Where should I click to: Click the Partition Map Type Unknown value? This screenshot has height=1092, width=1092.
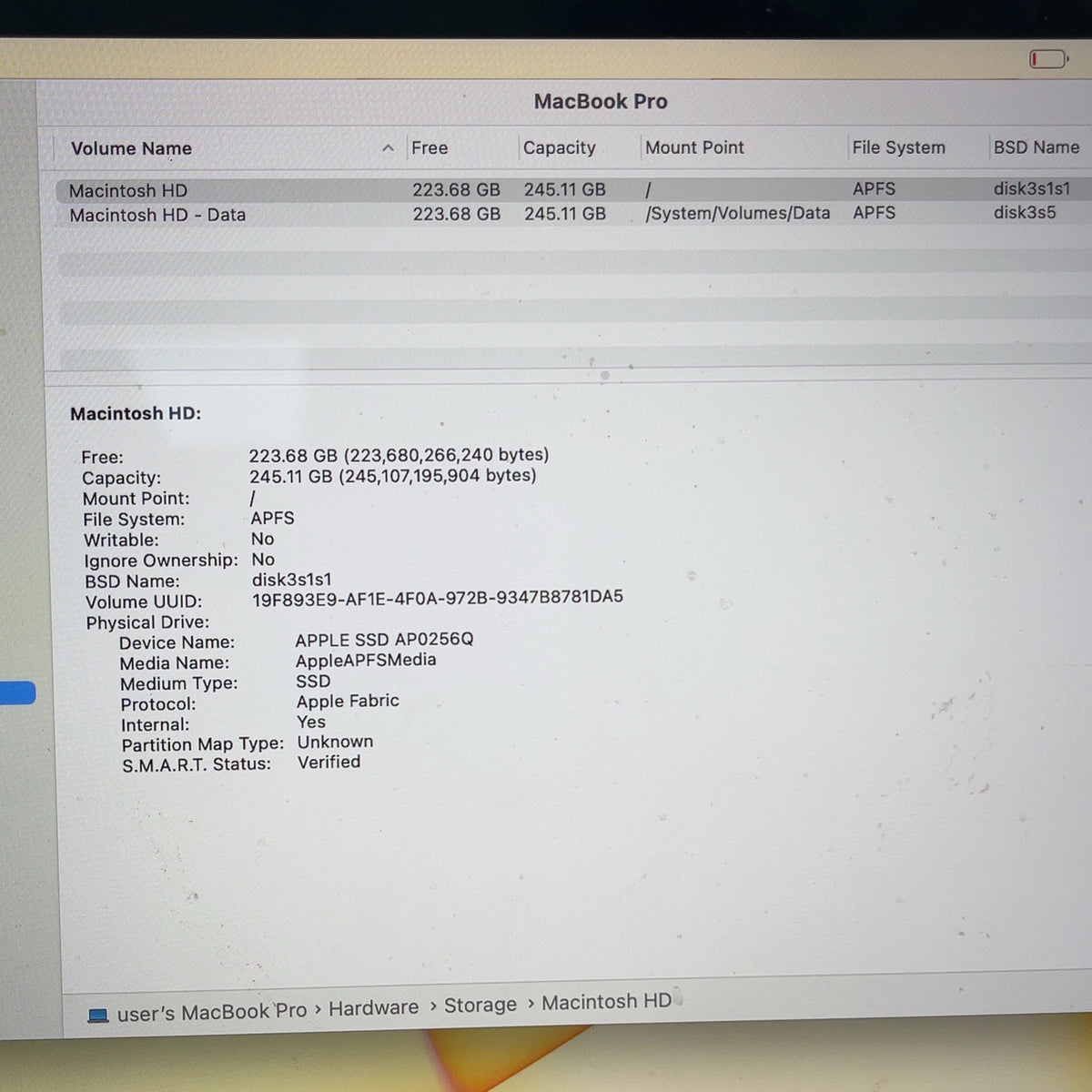click(x=335, y=742)
